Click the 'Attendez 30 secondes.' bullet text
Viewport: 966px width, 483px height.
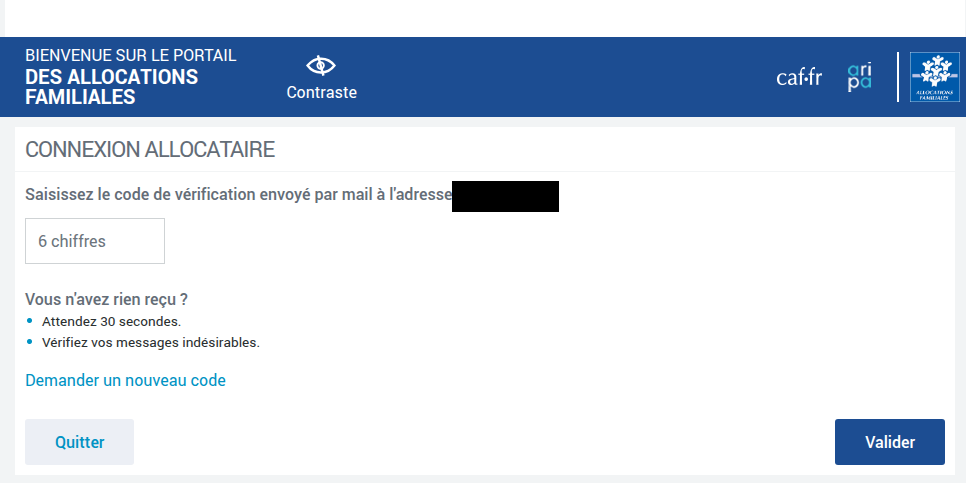pyautogui.click(x=112, y=322)
